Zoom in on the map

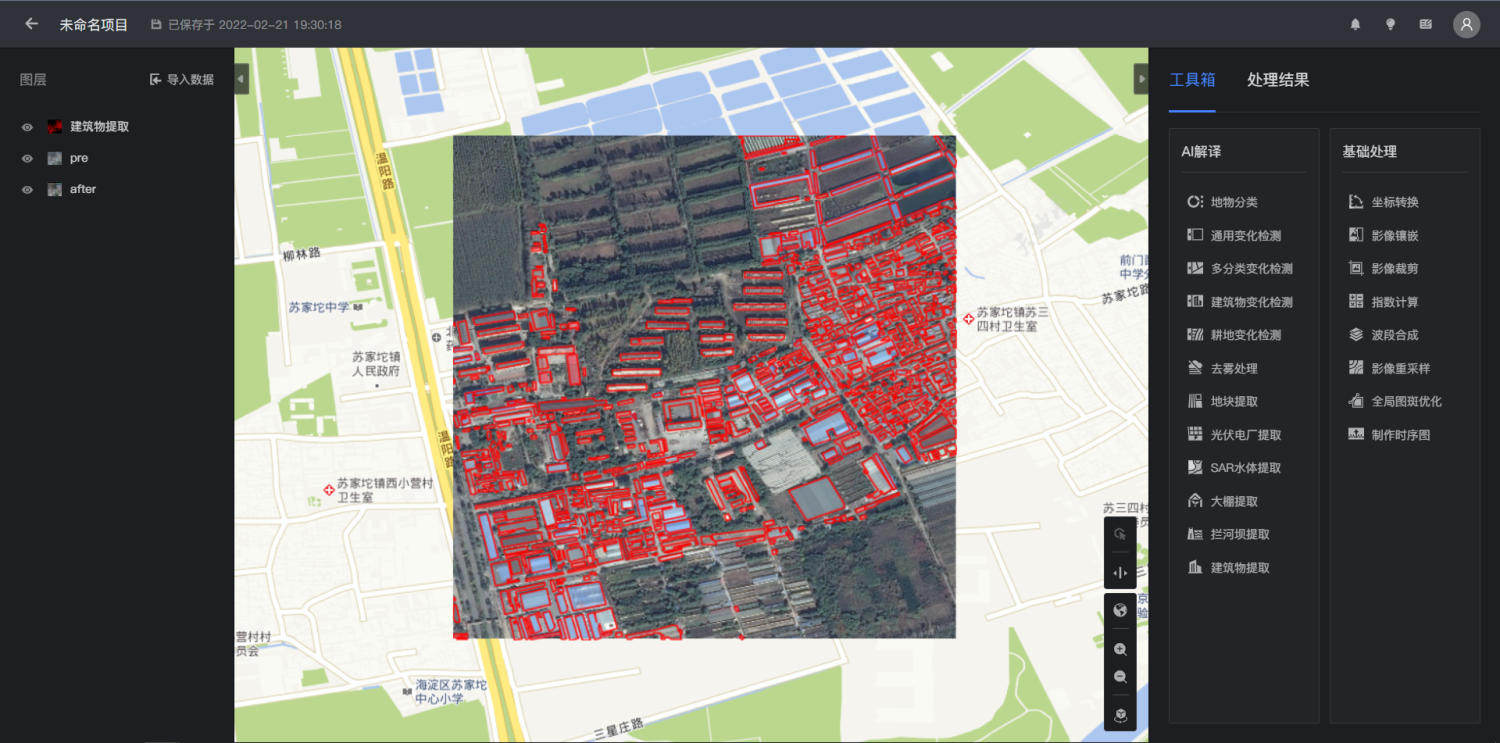1120,649
